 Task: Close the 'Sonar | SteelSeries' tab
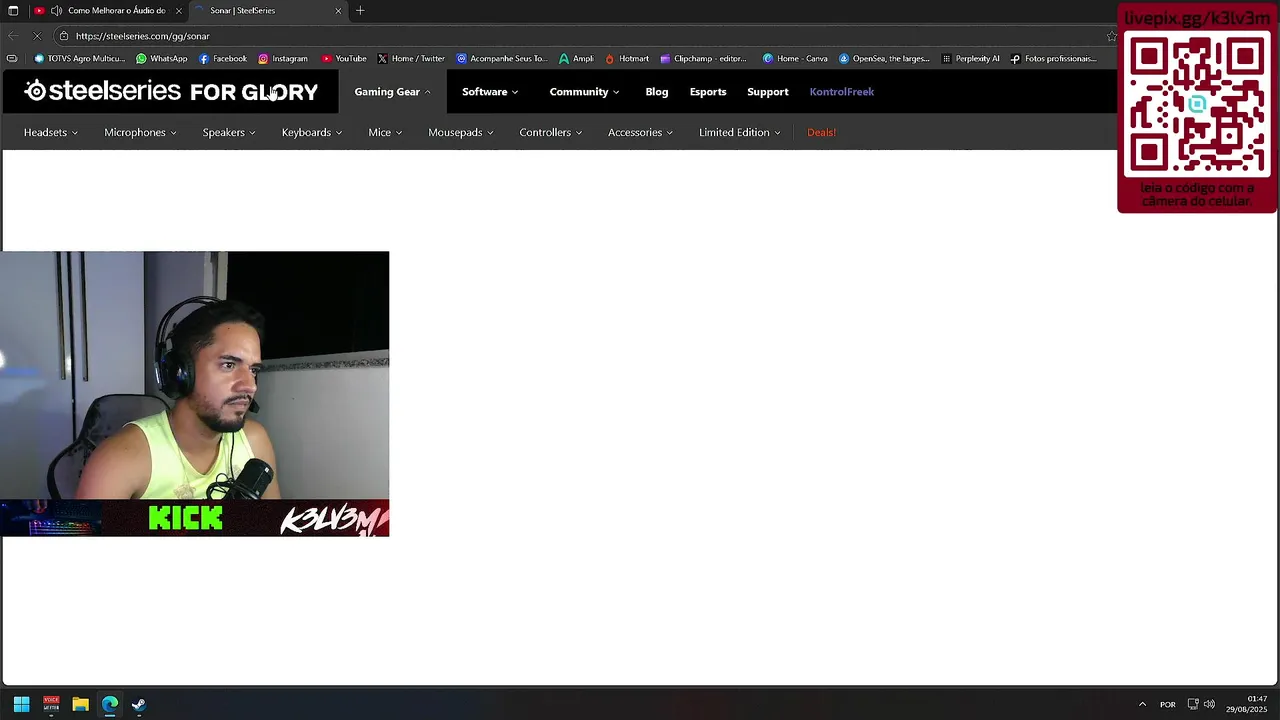point(338,11)
